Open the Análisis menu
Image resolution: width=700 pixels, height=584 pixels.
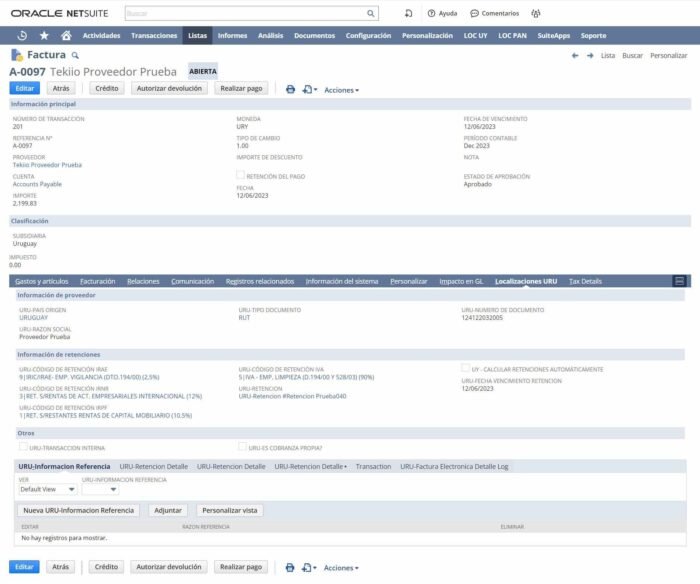click(271, 35)
